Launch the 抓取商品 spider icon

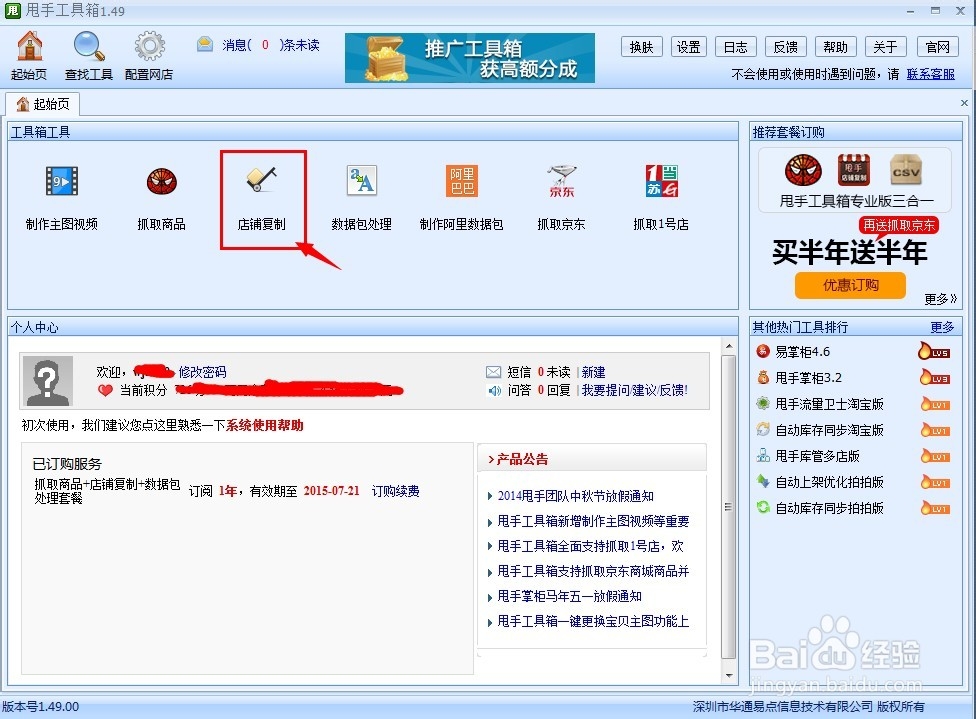(162, 181)
